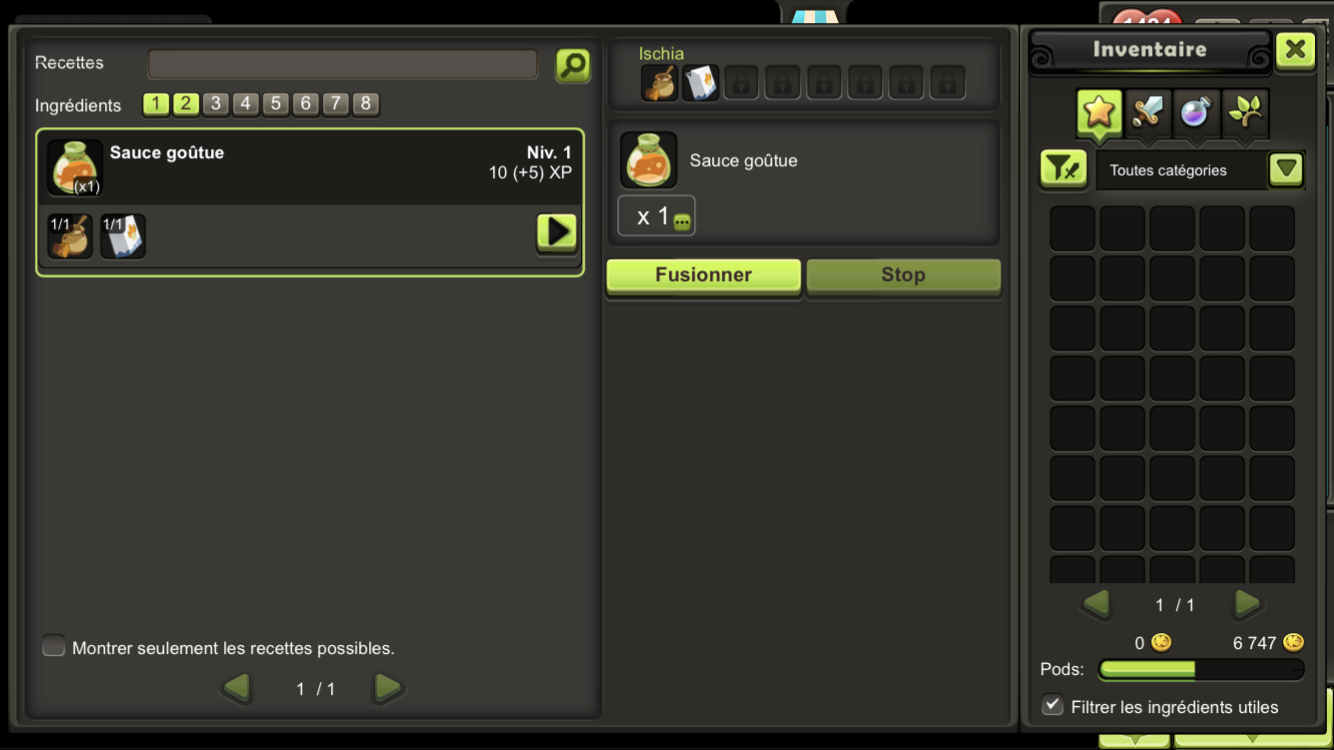1334x750 pixels.
Task: Go to next inventory page arrow
Action: [x=1247, y=604]
